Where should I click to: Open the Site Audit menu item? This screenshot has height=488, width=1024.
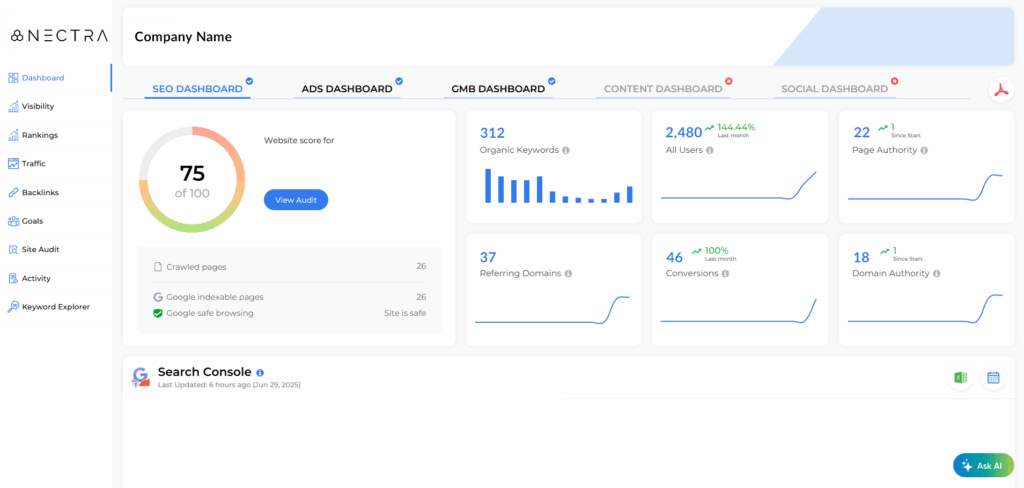[x=41, y=250]
